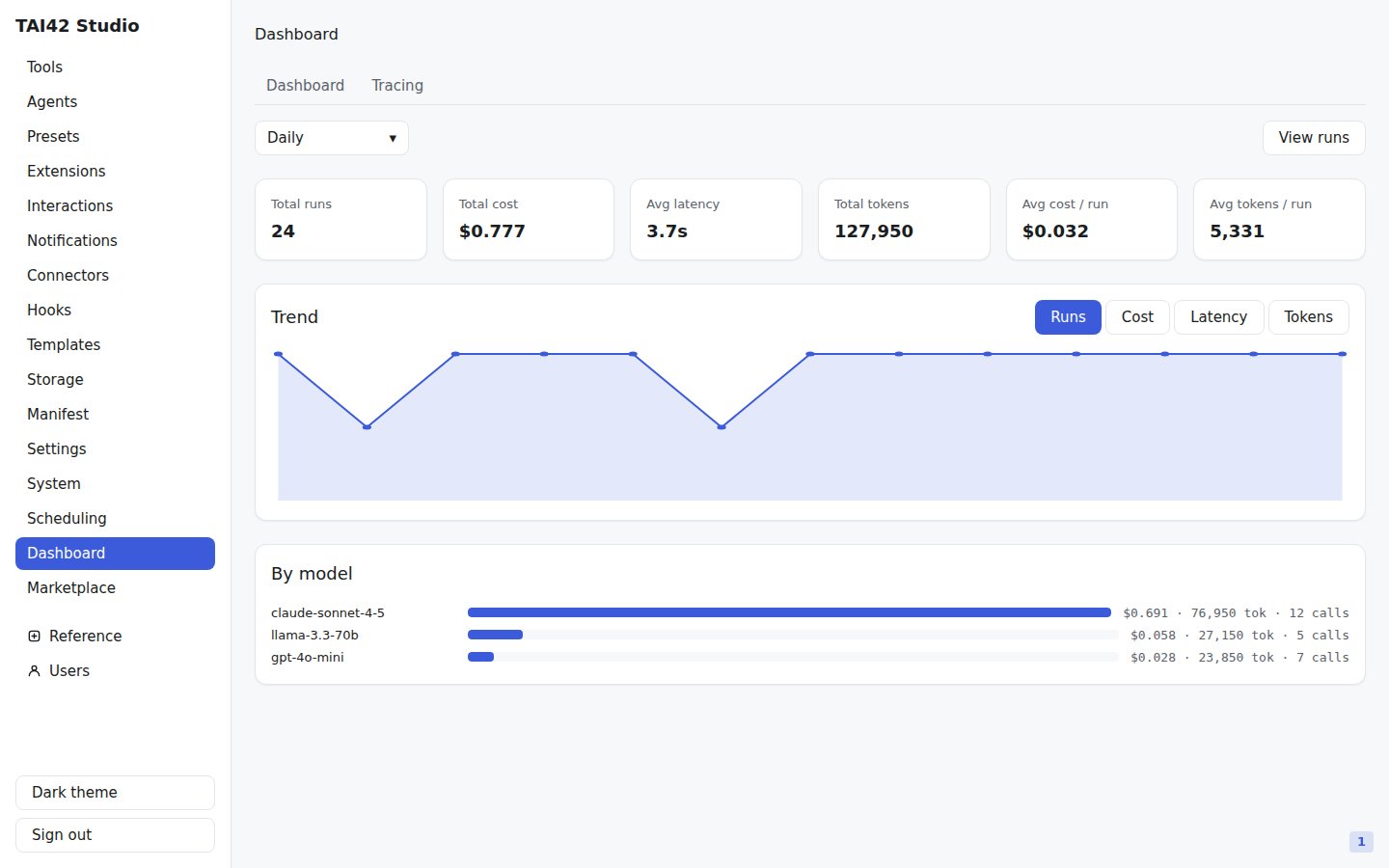Click the second dip point on trend chart
The image size is (1389, 868).
pos(722,426)
